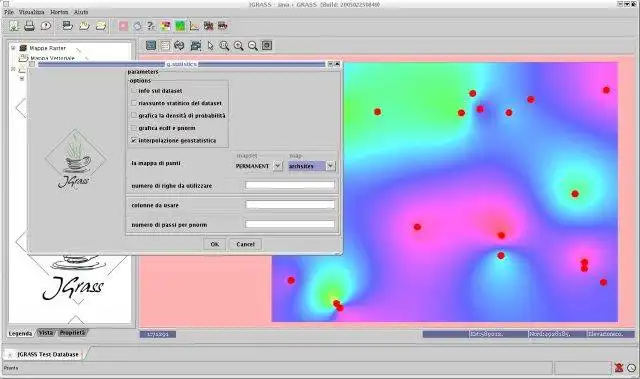This screenshot has height=379, width=640.
Task: Click the monitor icon next to the clock icon
Action: 67,26
